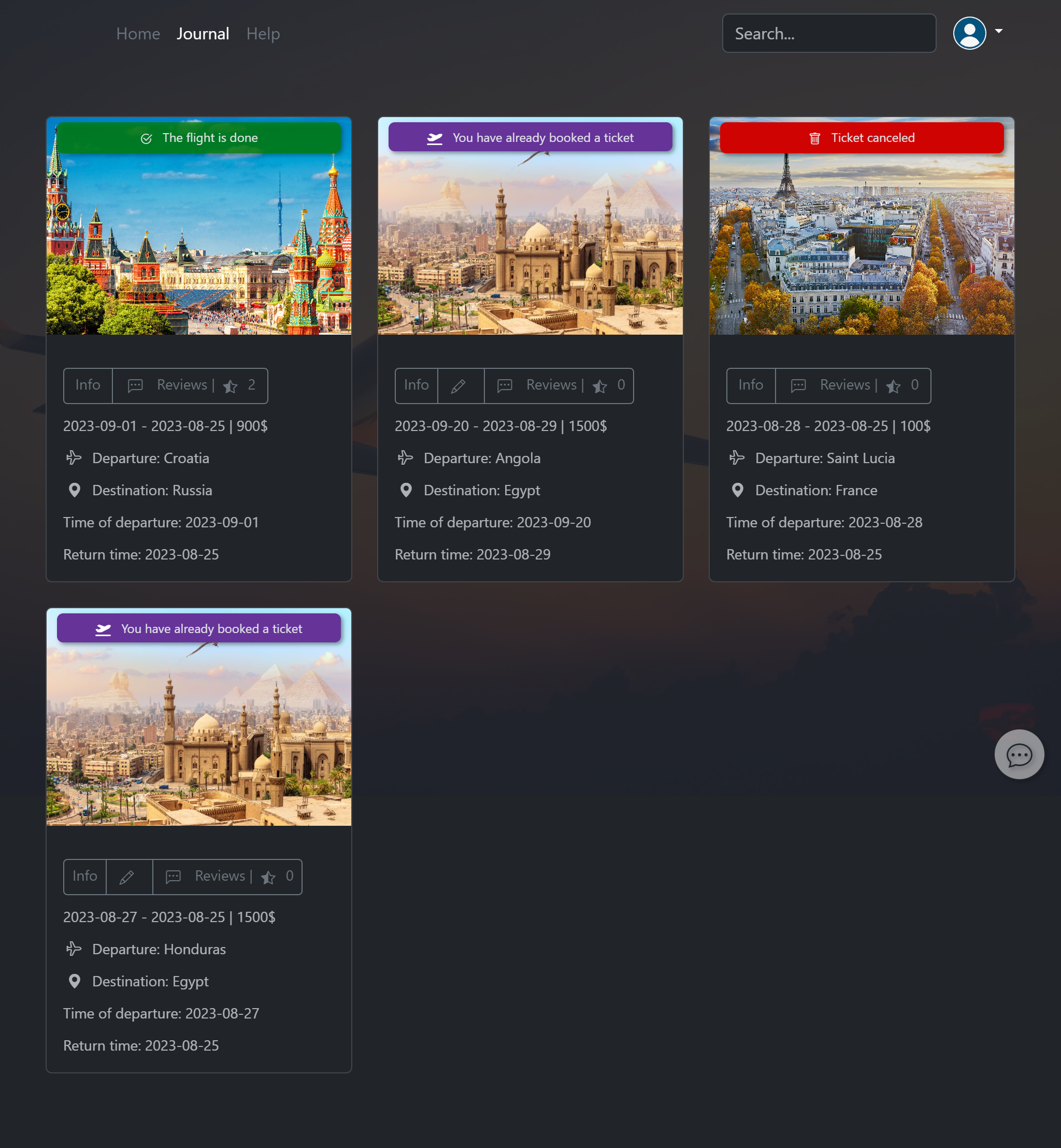Click Info button on the Russia trip

88,385
